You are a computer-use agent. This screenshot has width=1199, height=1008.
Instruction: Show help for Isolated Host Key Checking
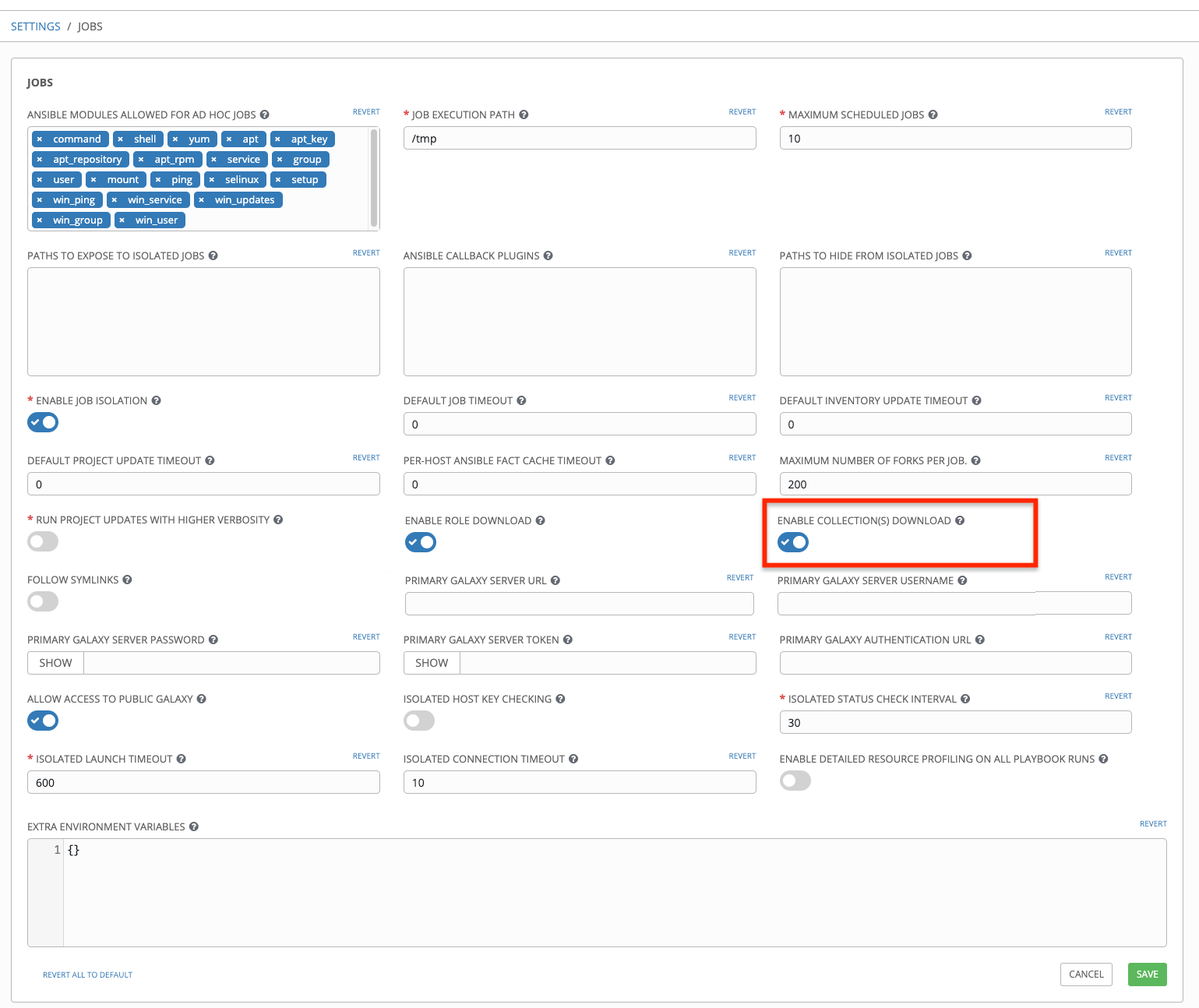(x=561, y=699)
